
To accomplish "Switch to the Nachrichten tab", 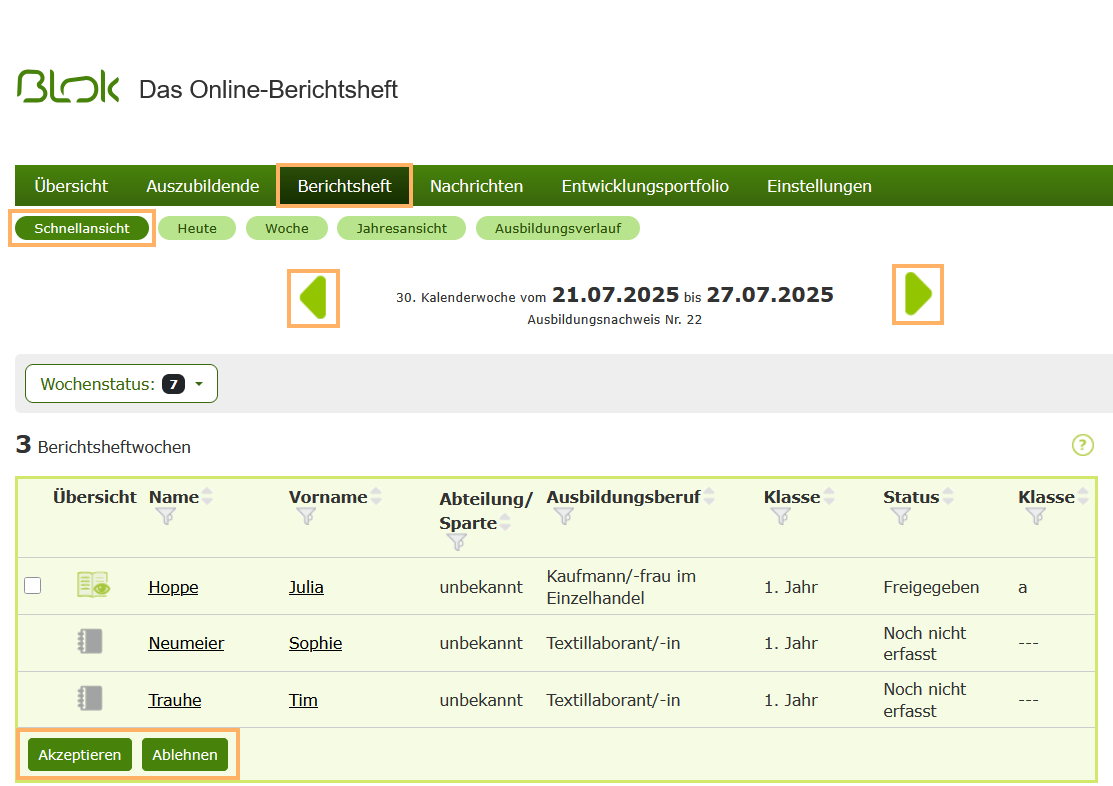I will pos(477,185).
